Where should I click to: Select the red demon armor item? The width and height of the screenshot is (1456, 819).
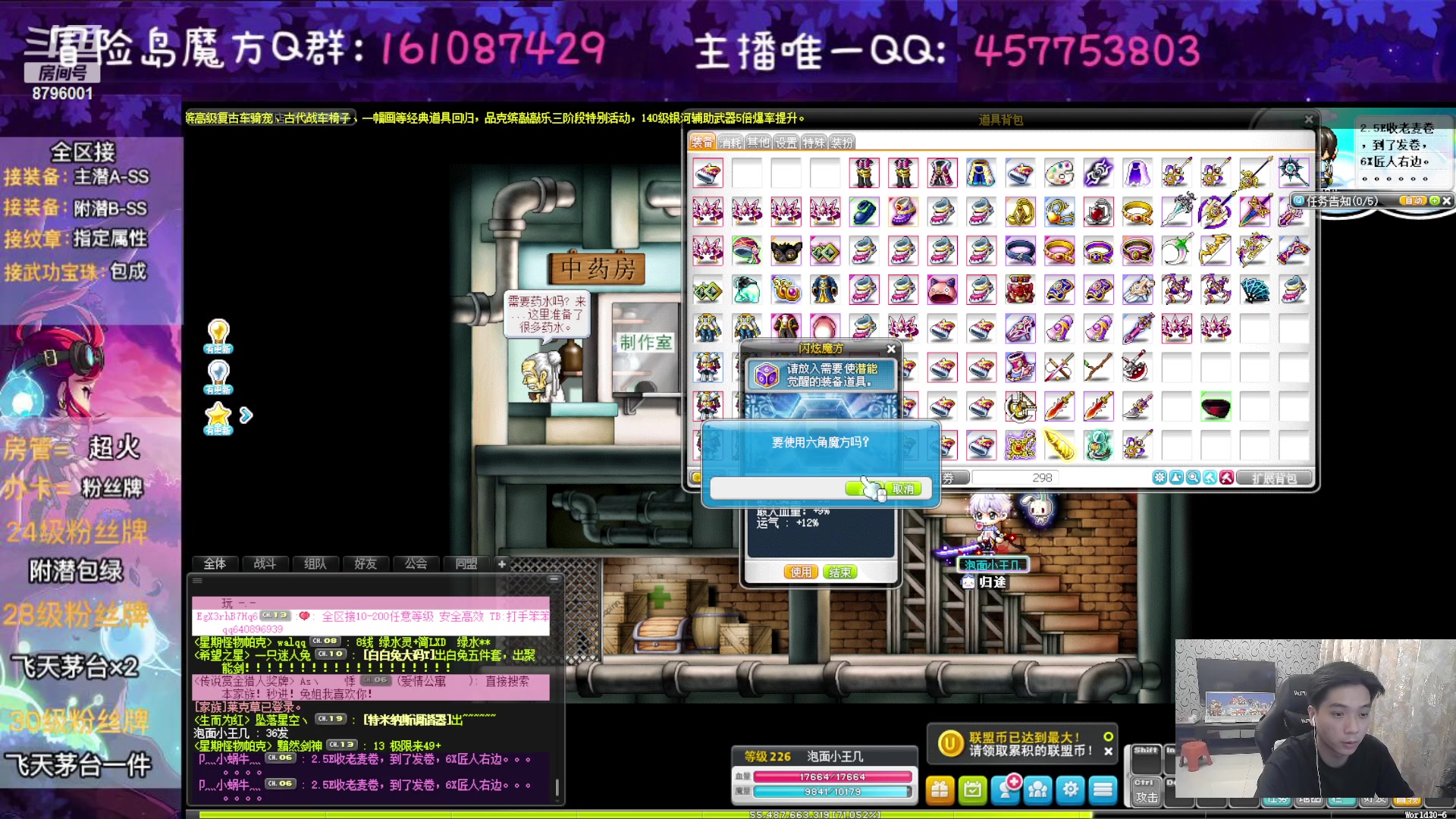tap(1020, 290)
